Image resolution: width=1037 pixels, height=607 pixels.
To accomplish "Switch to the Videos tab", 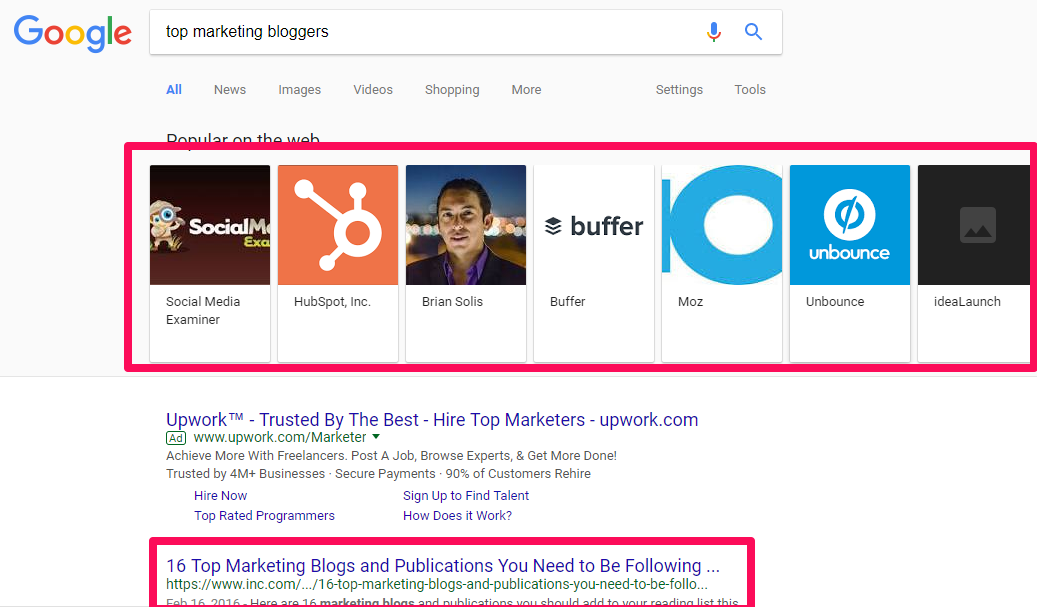I will pos(373,90).
